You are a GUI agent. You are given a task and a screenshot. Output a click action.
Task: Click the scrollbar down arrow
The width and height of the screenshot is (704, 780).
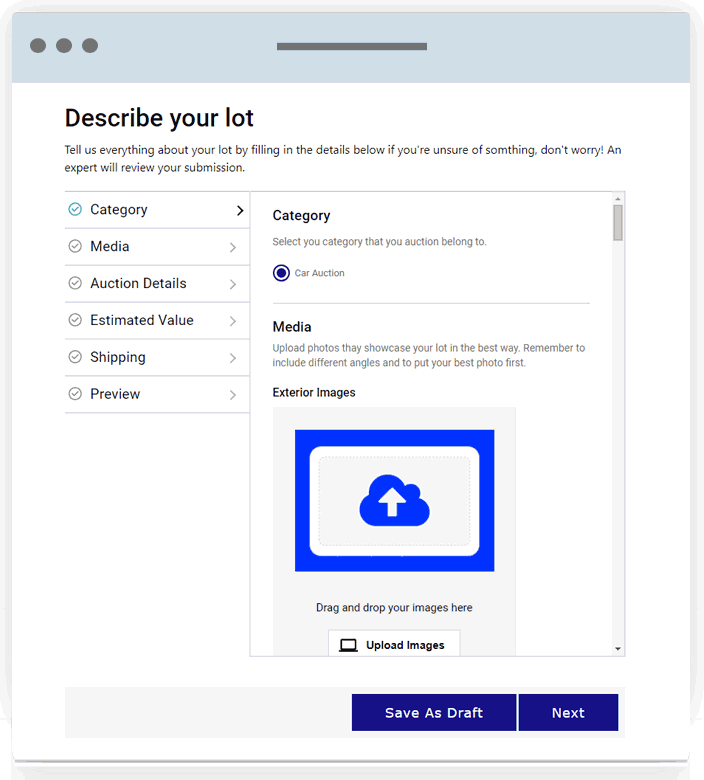pos(618,649)
